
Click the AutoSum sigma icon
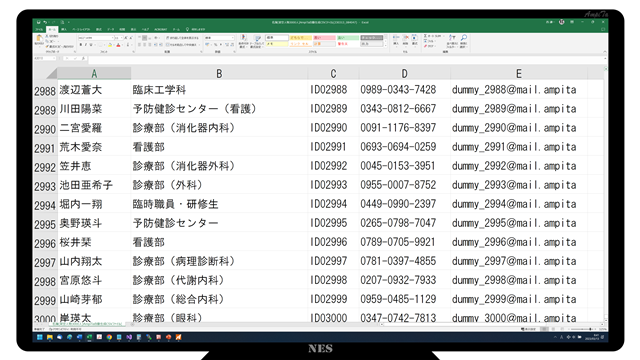(x=425, y=36)
